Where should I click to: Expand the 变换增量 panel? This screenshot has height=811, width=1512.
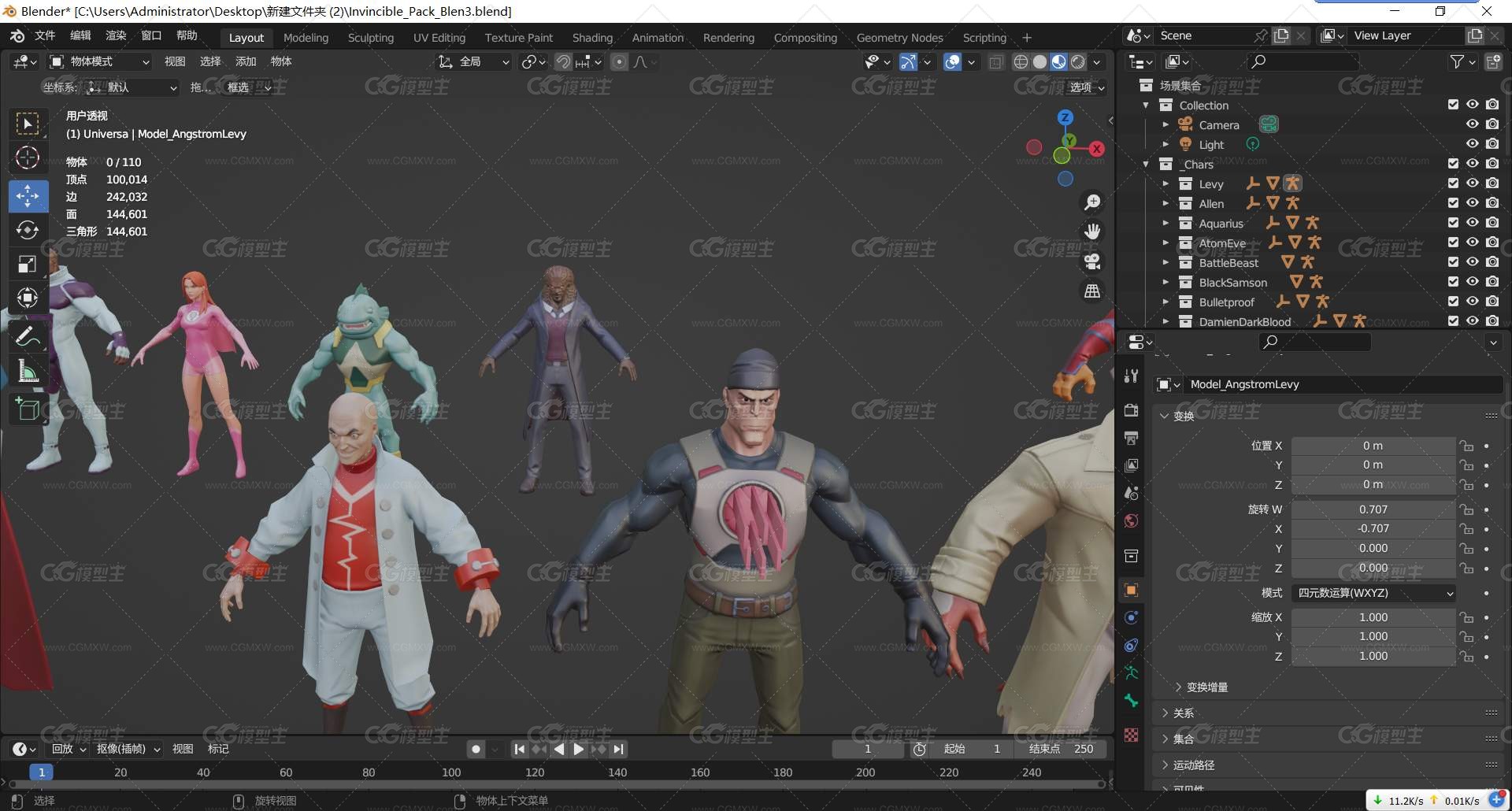point(1201,687)
